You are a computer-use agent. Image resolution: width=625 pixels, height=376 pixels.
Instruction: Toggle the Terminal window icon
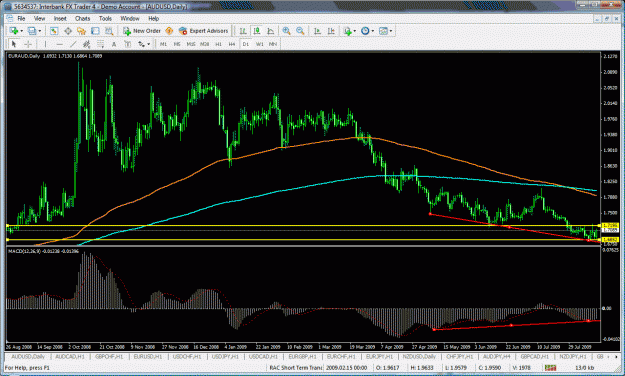tap(95, 31)
